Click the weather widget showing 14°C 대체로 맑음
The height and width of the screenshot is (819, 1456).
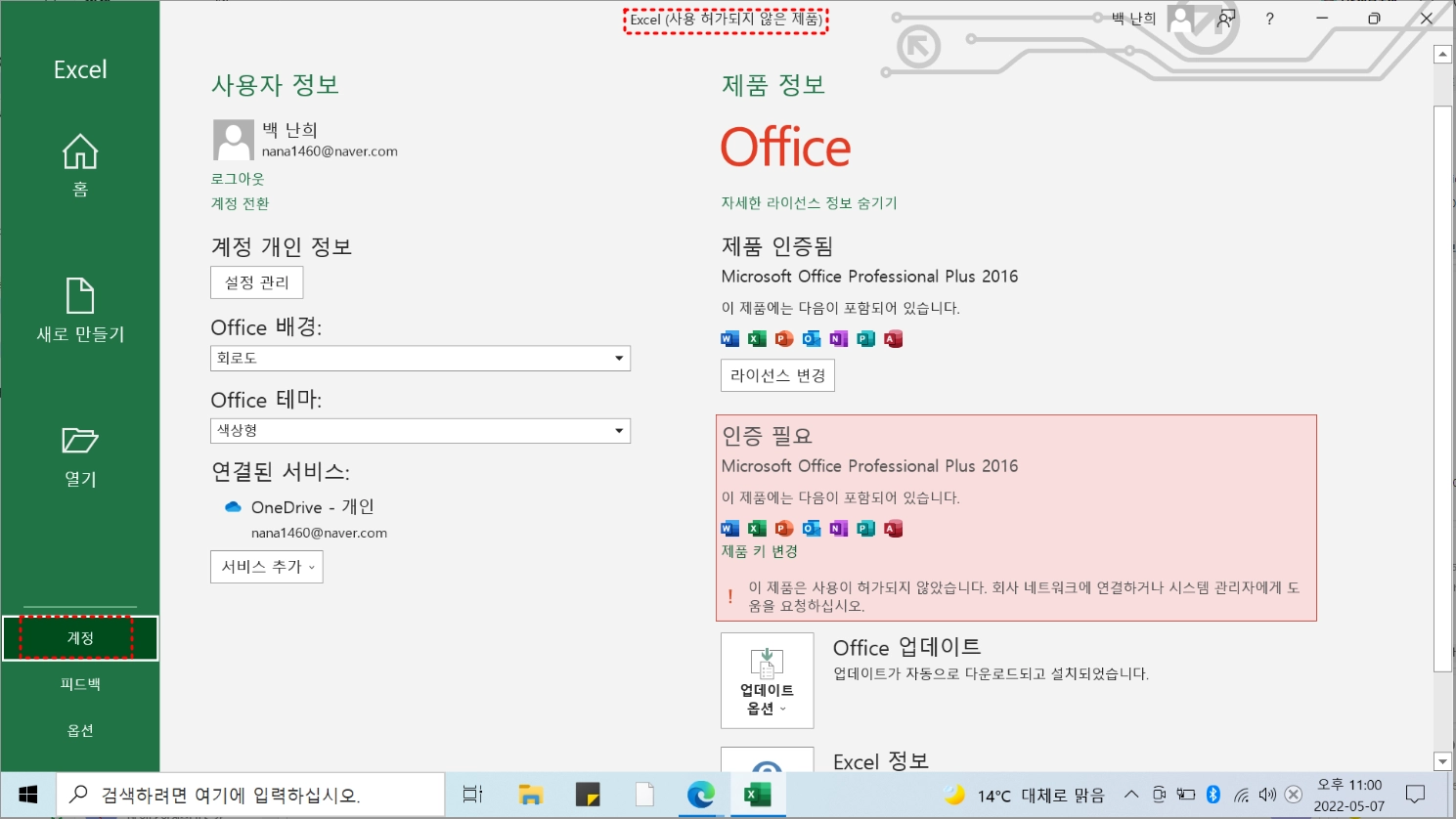[x=1024, y=796]
